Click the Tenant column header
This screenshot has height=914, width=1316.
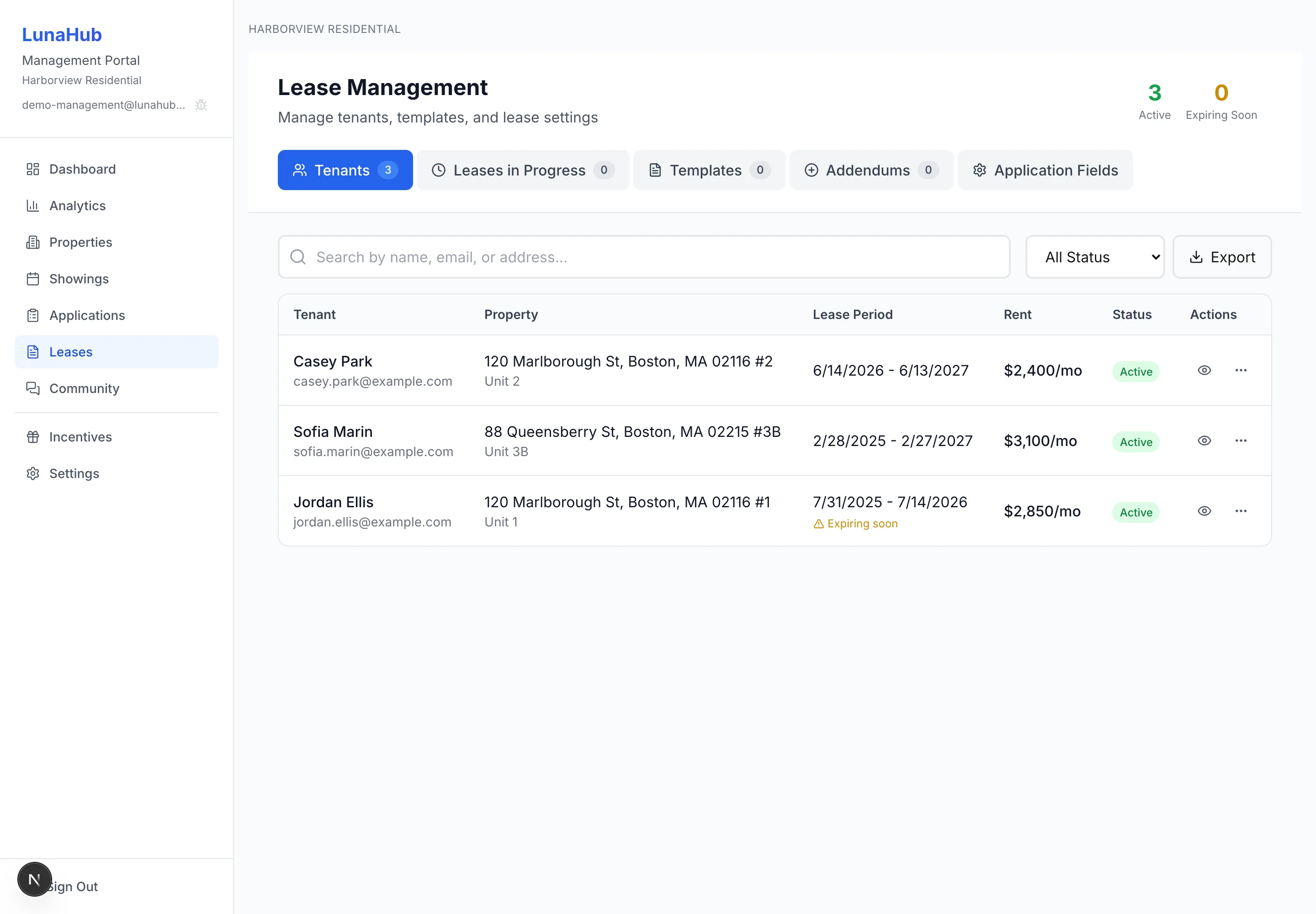[x=314, y=314]
